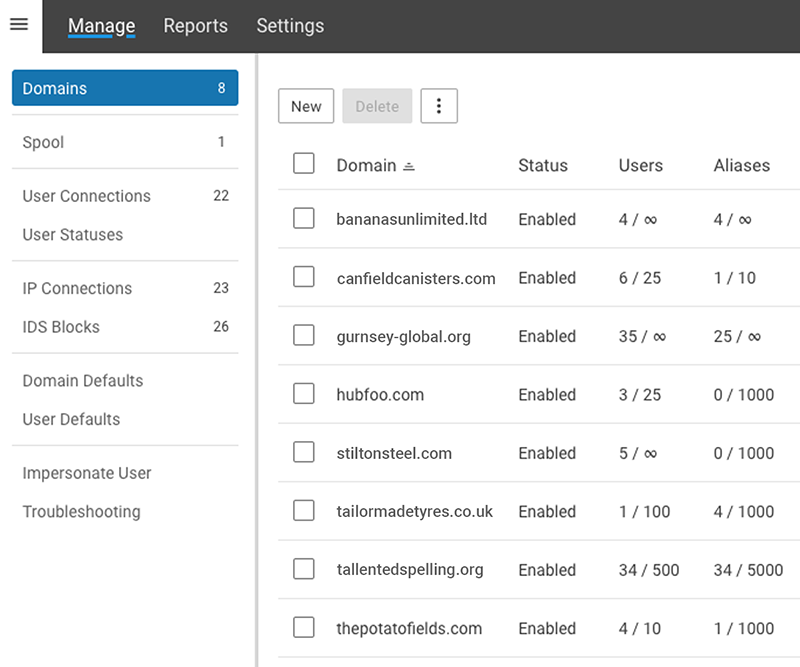Click the 34 / 5000 aliases value
The height and width of the screenshot is (667, 800).
pos(748,570)
